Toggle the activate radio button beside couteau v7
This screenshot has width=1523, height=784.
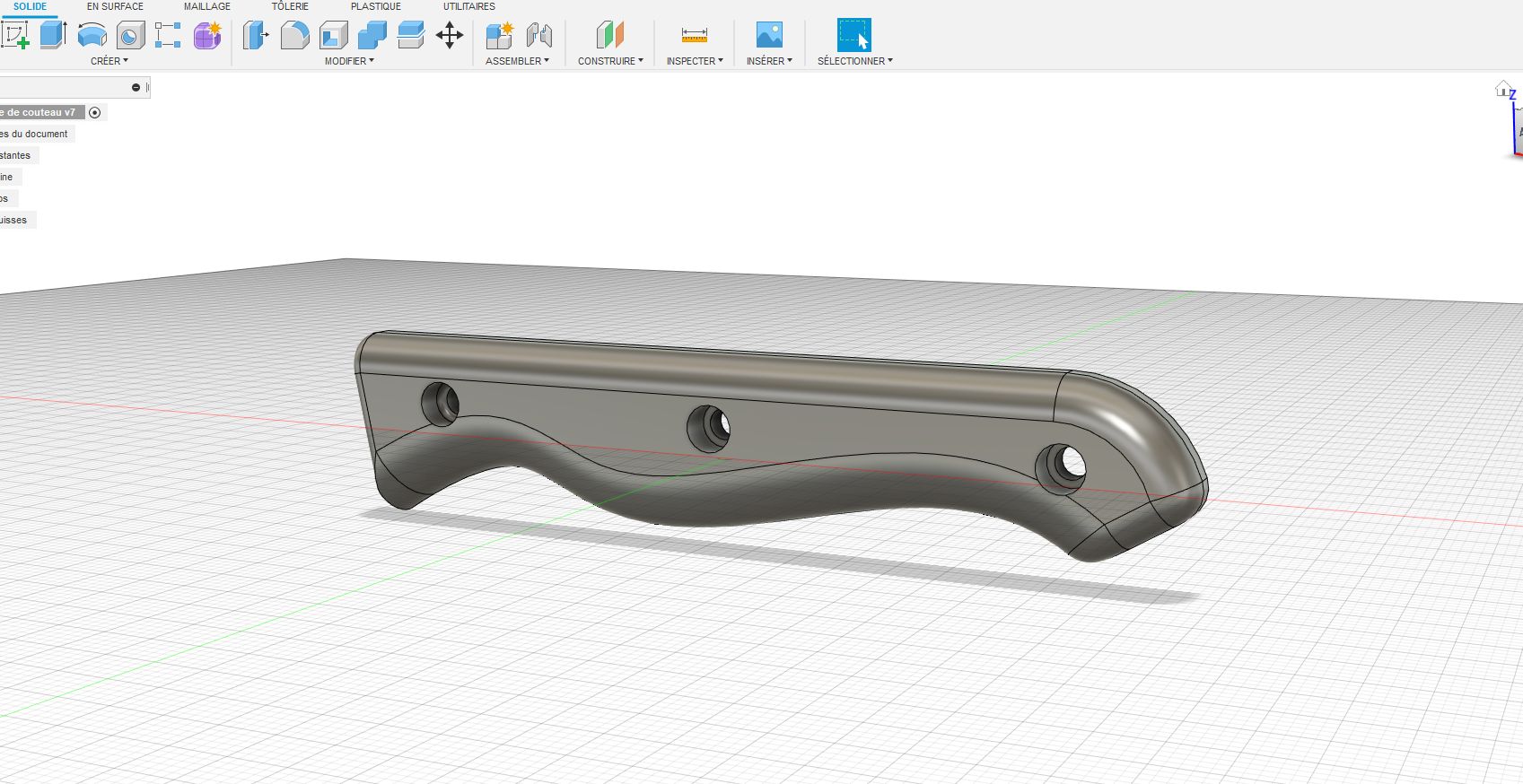tap(95, 112)
